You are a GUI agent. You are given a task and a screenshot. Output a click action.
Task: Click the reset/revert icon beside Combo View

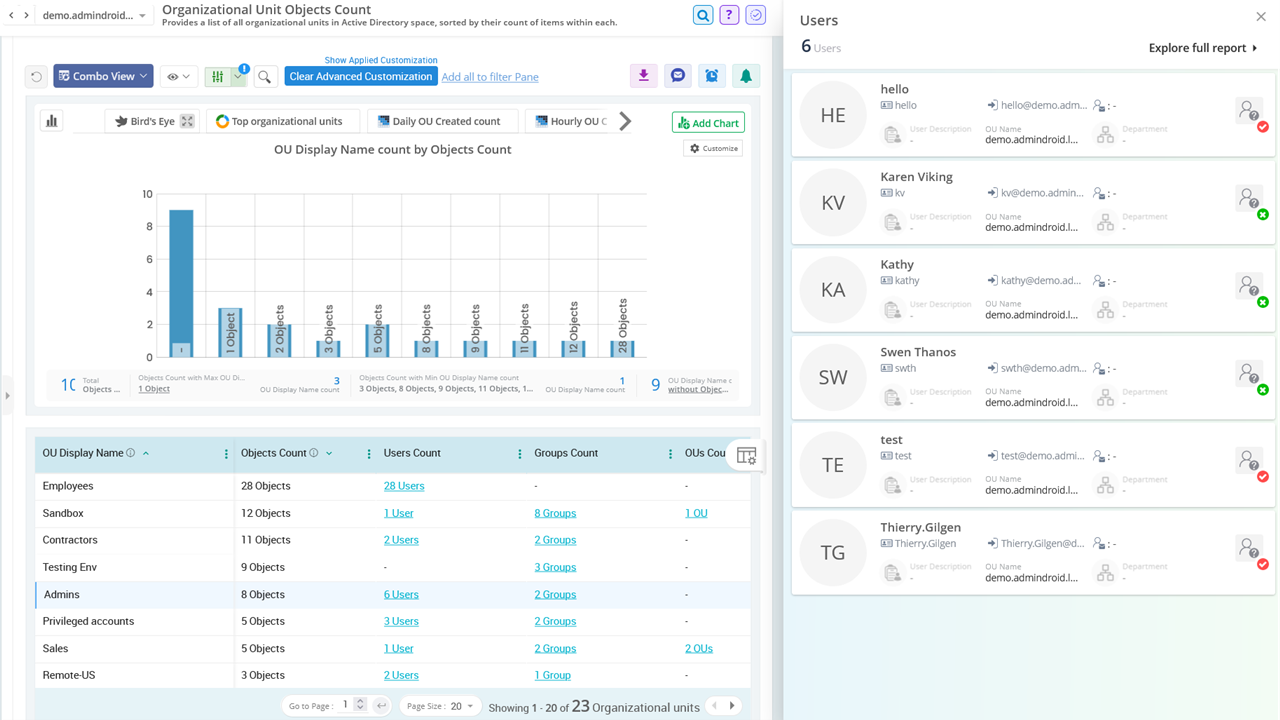point(37,75)
